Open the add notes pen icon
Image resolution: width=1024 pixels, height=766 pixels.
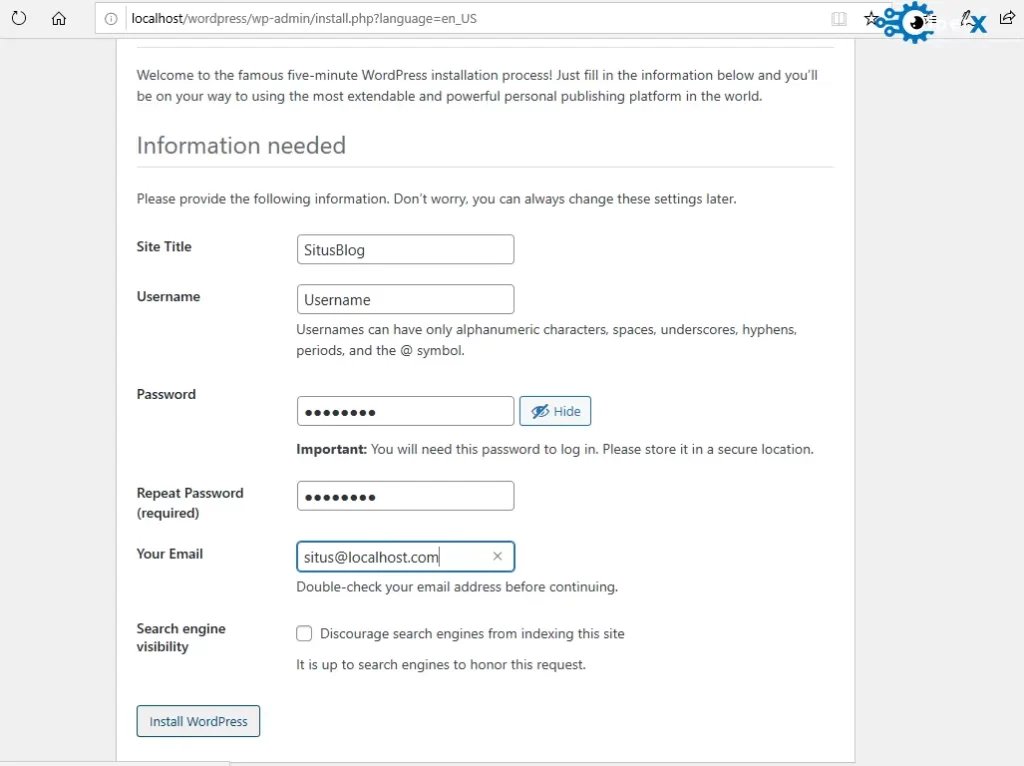point(967,18)
